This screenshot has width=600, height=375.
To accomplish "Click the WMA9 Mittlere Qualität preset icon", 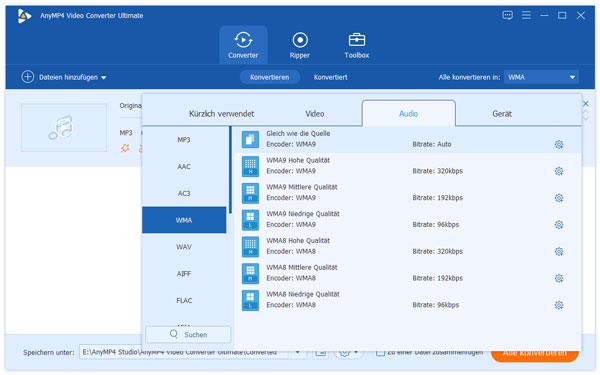I will tap(250, 193).
